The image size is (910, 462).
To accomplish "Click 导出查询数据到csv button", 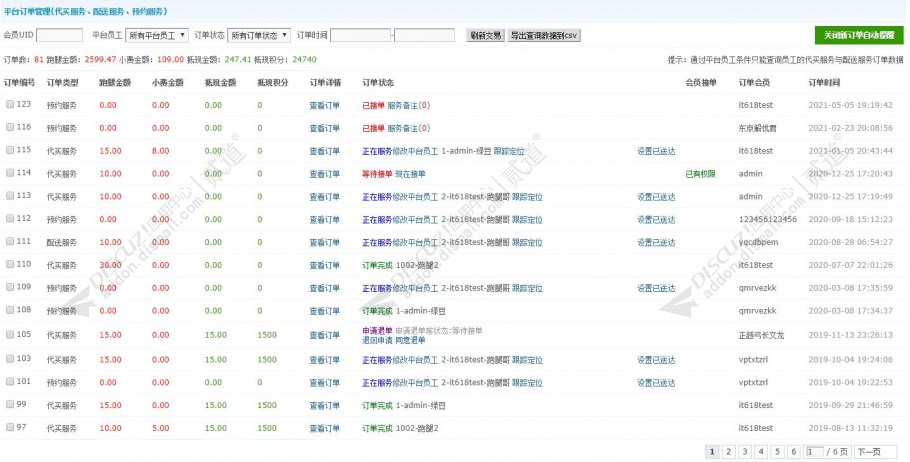I will coord(544,35).
